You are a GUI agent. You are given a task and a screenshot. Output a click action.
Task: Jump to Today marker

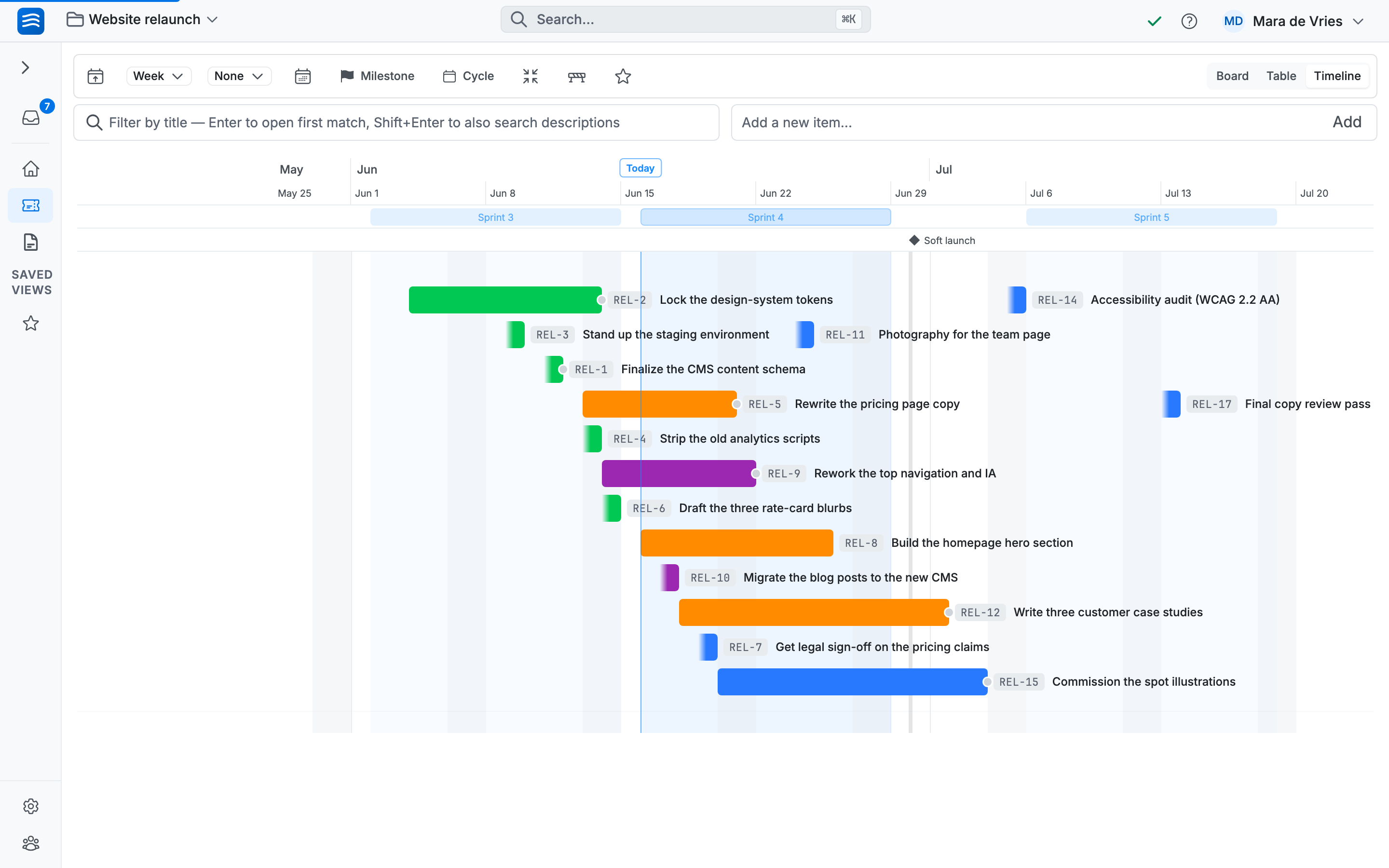point(640,168)
